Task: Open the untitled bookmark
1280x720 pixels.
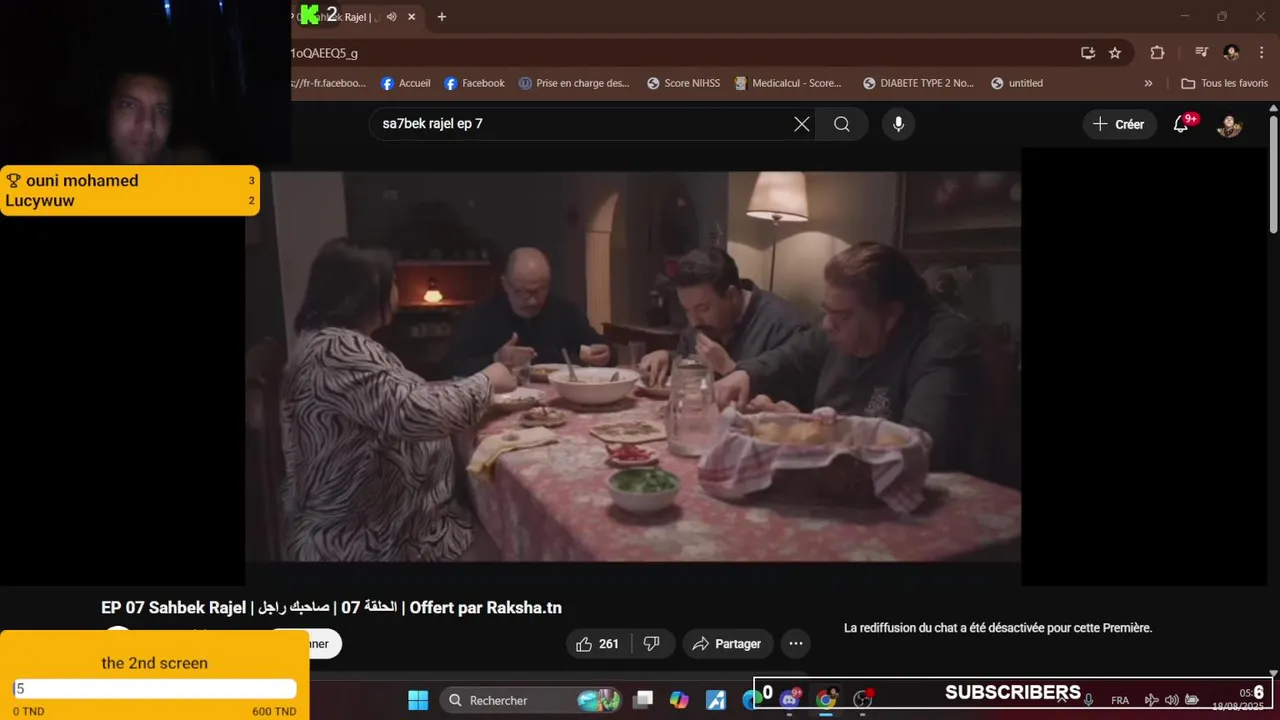Action: [x=1017, y=83]
